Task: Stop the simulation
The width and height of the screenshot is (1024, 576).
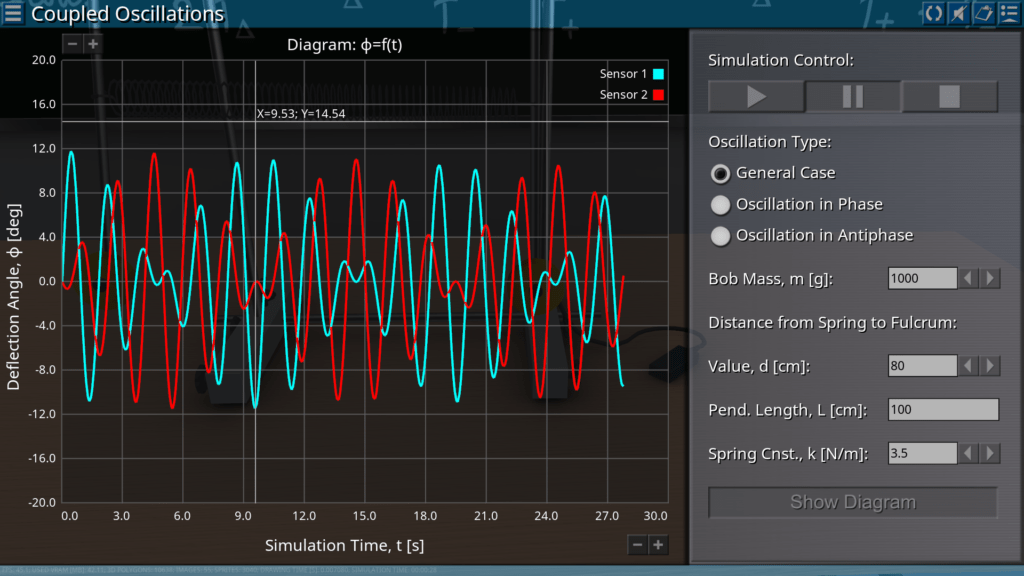Action: pos(949,97)
